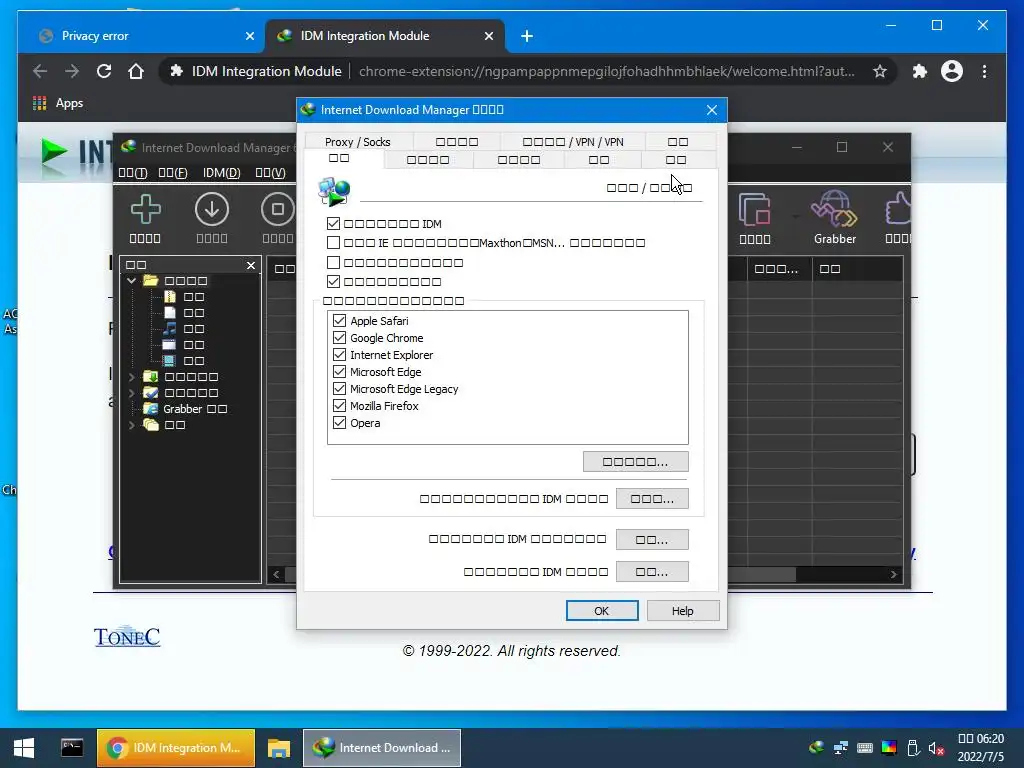Uncheck Internet Explorer integration
Screen dimensions: 1024x768
[340, 355]
